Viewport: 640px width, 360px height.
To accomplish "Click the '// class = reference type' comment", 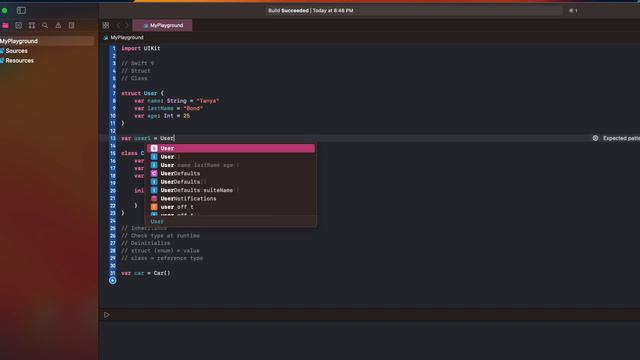I will tap(162, 258).
